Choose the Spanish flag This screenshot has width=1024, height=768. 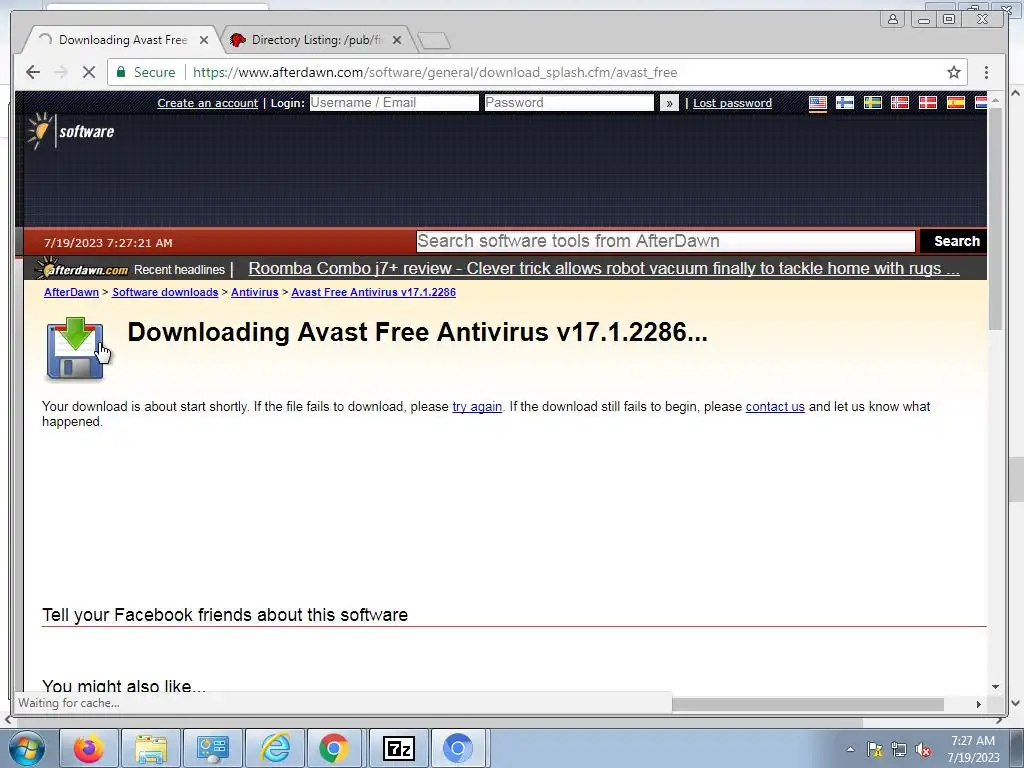click(955, 103)
